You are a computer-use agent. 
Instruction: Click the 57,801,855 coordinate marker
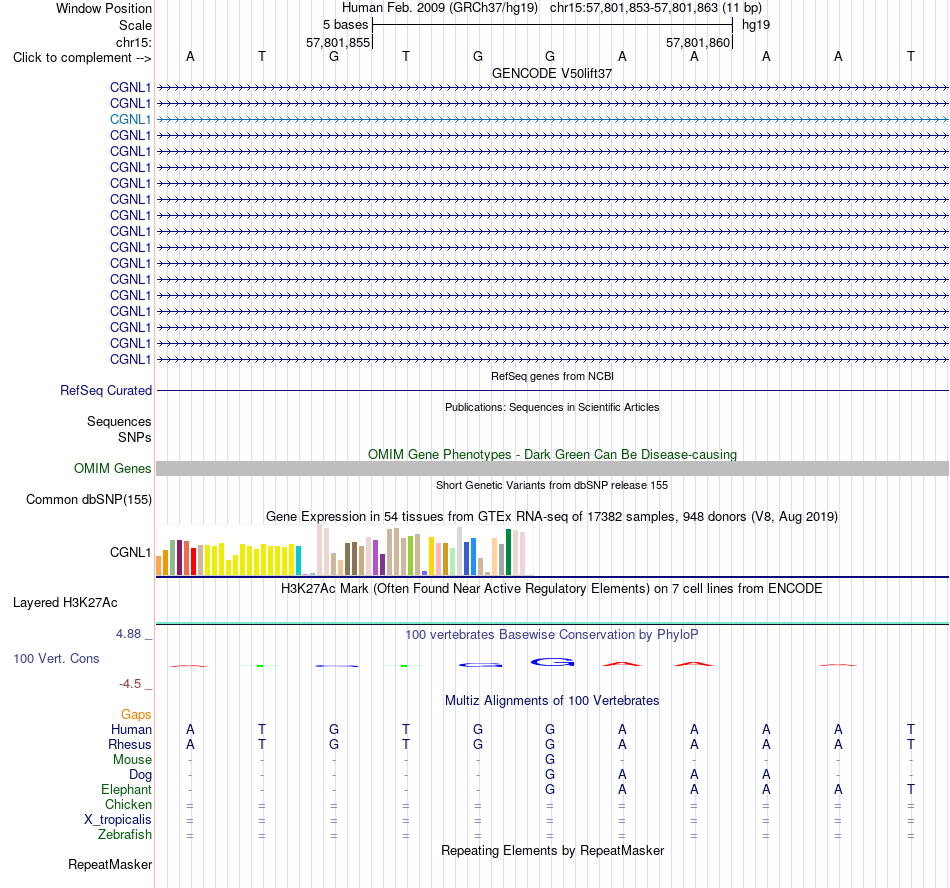[x=337, y=42]
